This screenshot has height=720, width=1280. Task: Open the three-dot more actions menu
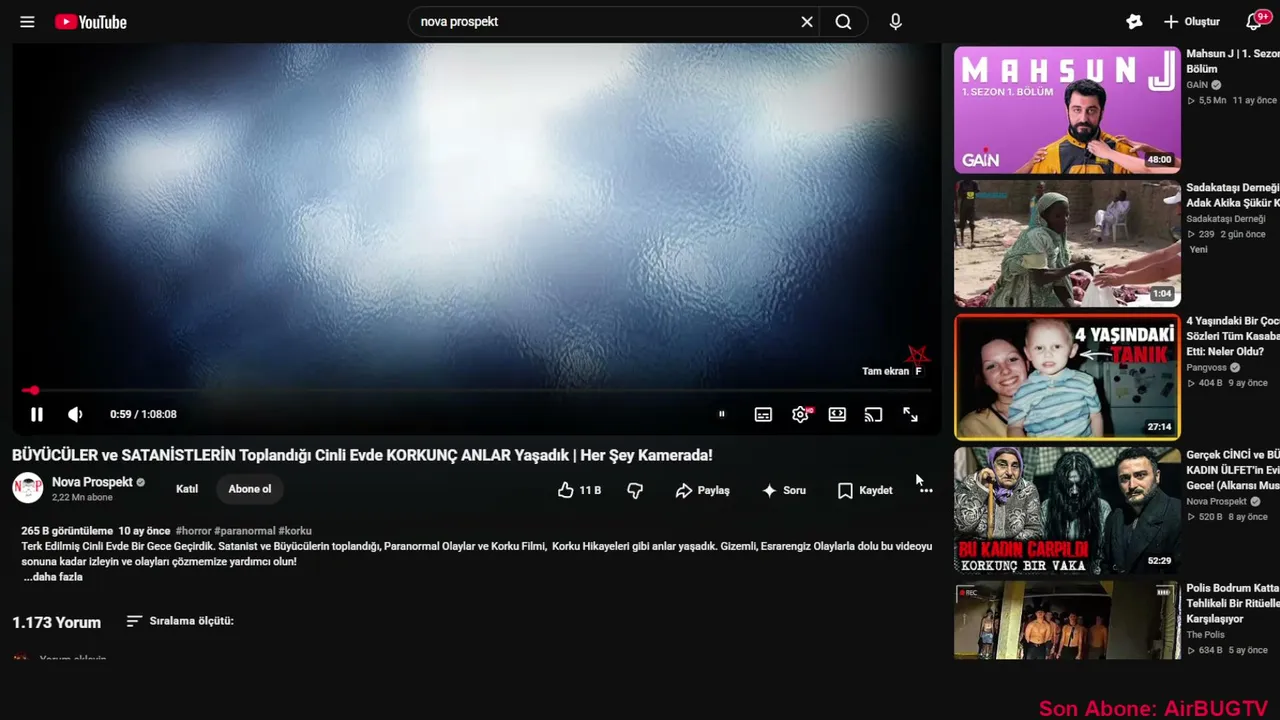(926, 490)
